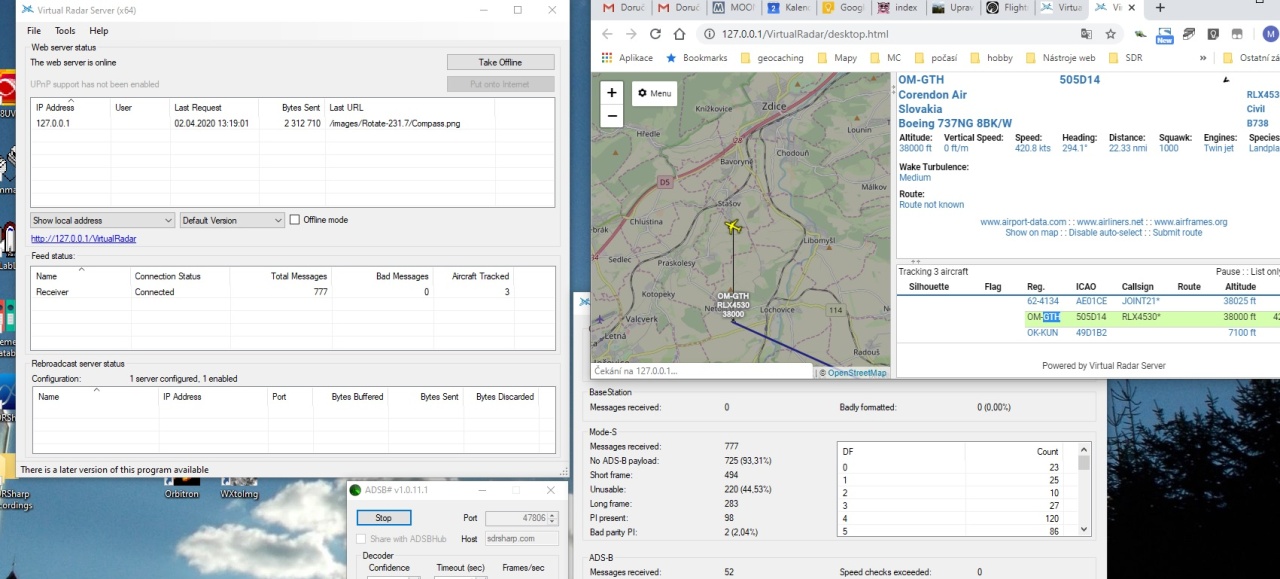This screenshot has width=1280, height=579.
Task: Select the 62-4134 aircraft row
Action: pos(1088,300)
